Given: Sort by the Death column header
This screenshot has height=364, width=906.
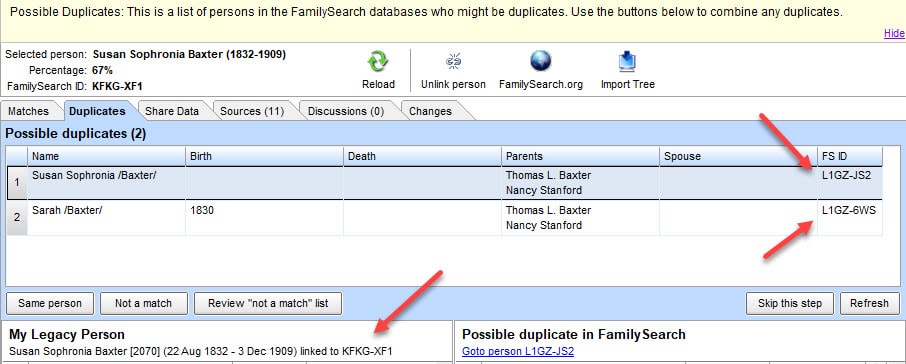Looking at the screenshot, I should click(422, 156).
